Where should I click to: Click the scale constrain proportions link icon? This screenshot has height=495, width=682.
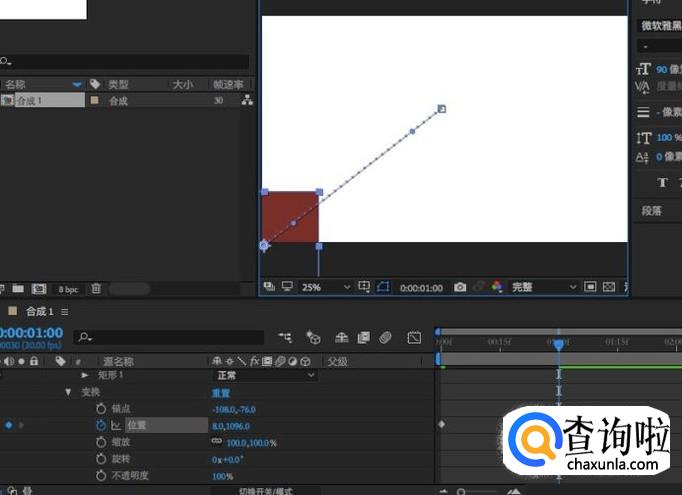216,442
